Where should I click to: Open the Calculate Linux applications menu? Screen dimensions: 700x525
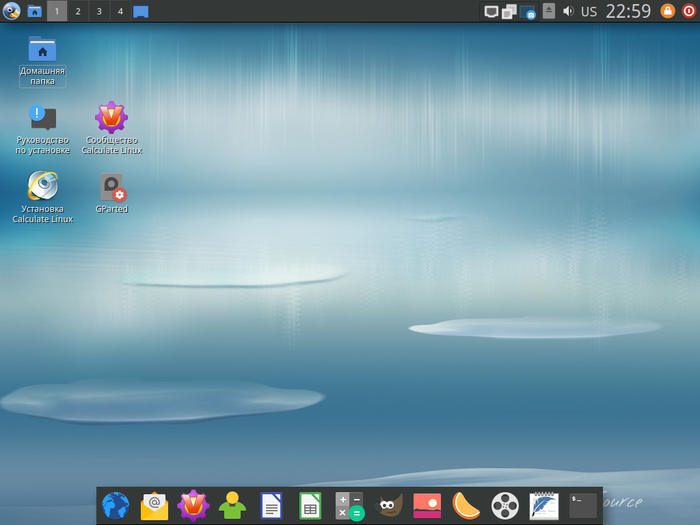(x=11, y=11)
